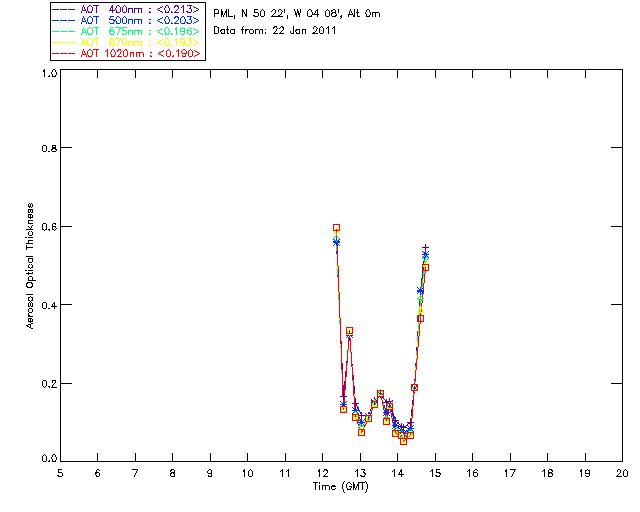This screenshot has width=640, height=512.
Task: Click the y-axis tick label 0.6
Action: (49, 227)
